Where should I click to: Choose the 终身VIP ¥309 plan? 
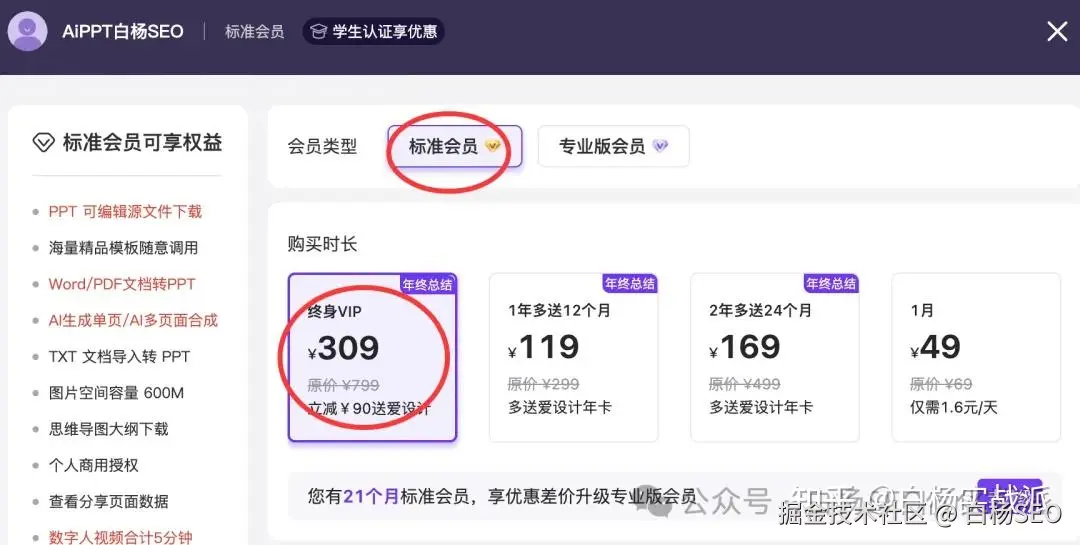373,357
